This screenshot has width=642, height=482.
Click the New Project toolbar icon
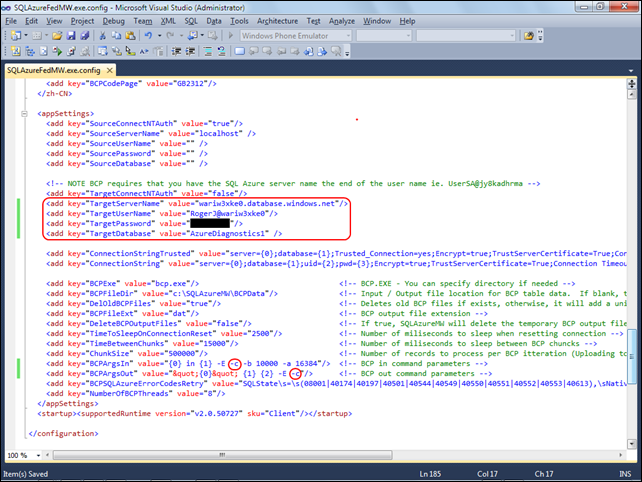point(16,36)
